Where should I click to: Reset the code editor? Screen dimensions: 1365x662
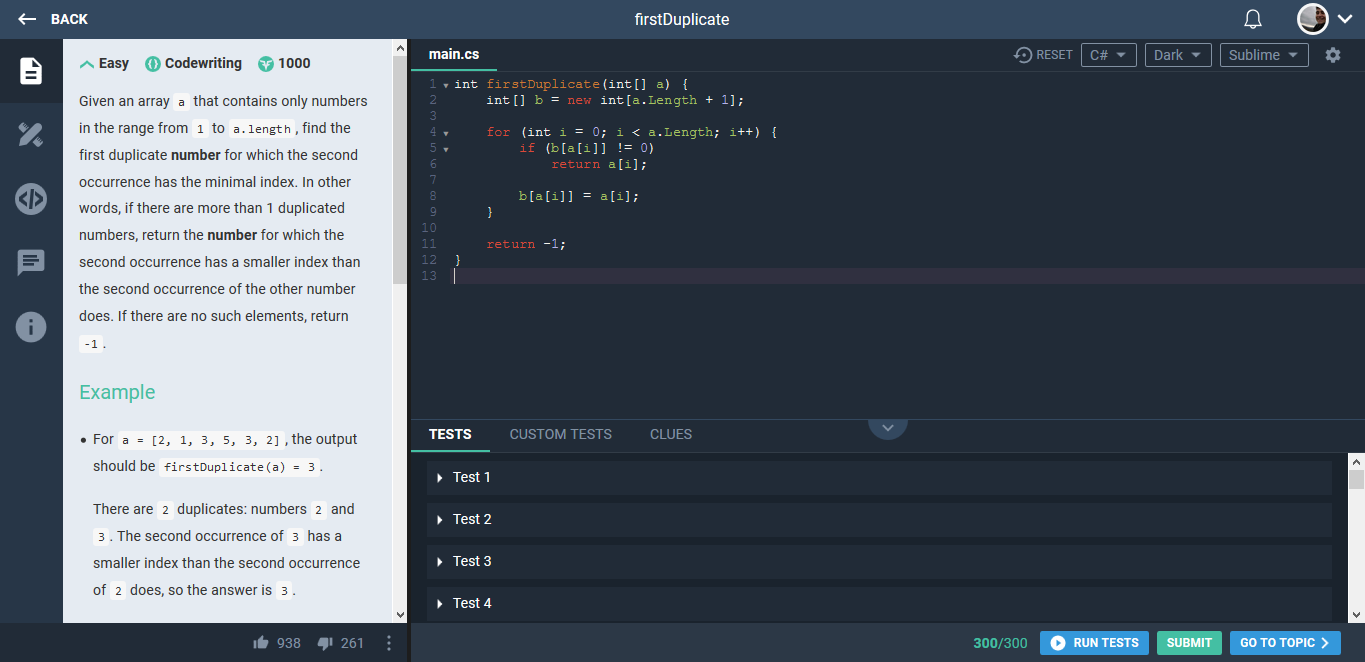tap(1043, 55)
